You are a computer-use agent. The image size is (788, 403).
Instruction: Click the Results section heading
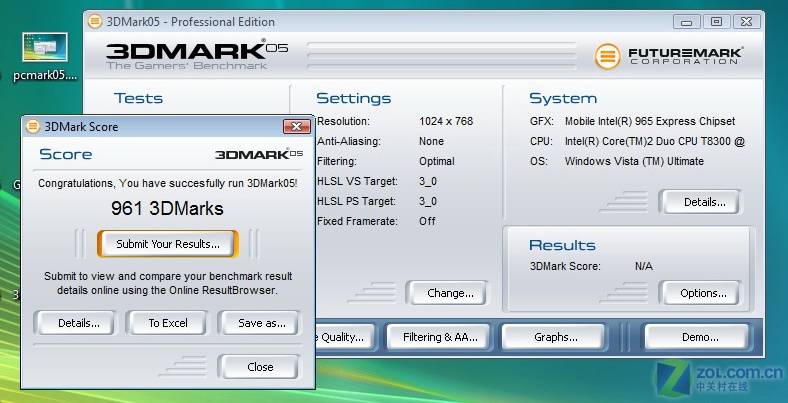(x=562, y=245)
